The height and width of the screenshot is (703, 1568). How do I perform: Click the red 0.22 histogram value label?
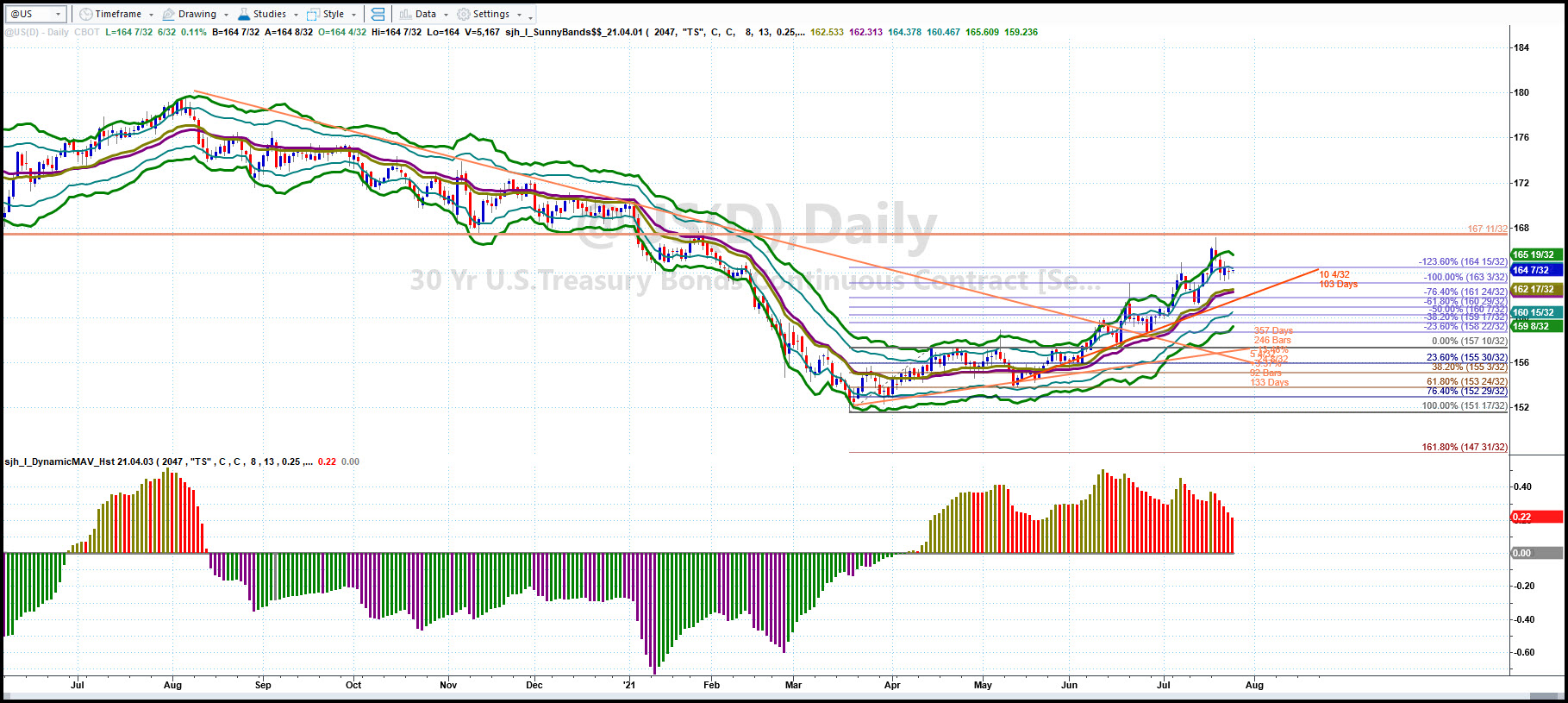coord(1537,517)
